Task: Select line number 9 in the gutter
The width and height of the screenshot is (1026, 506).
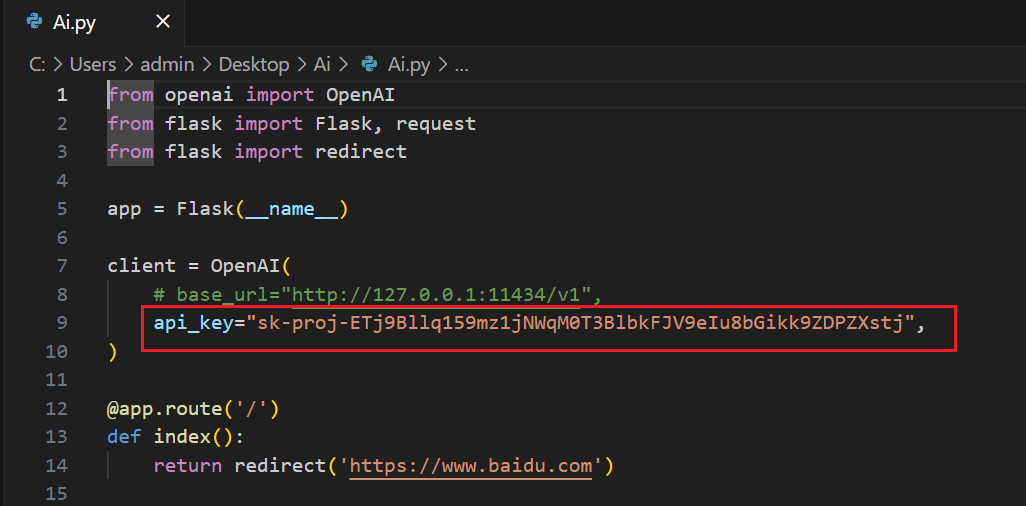Action: point(62,323)
